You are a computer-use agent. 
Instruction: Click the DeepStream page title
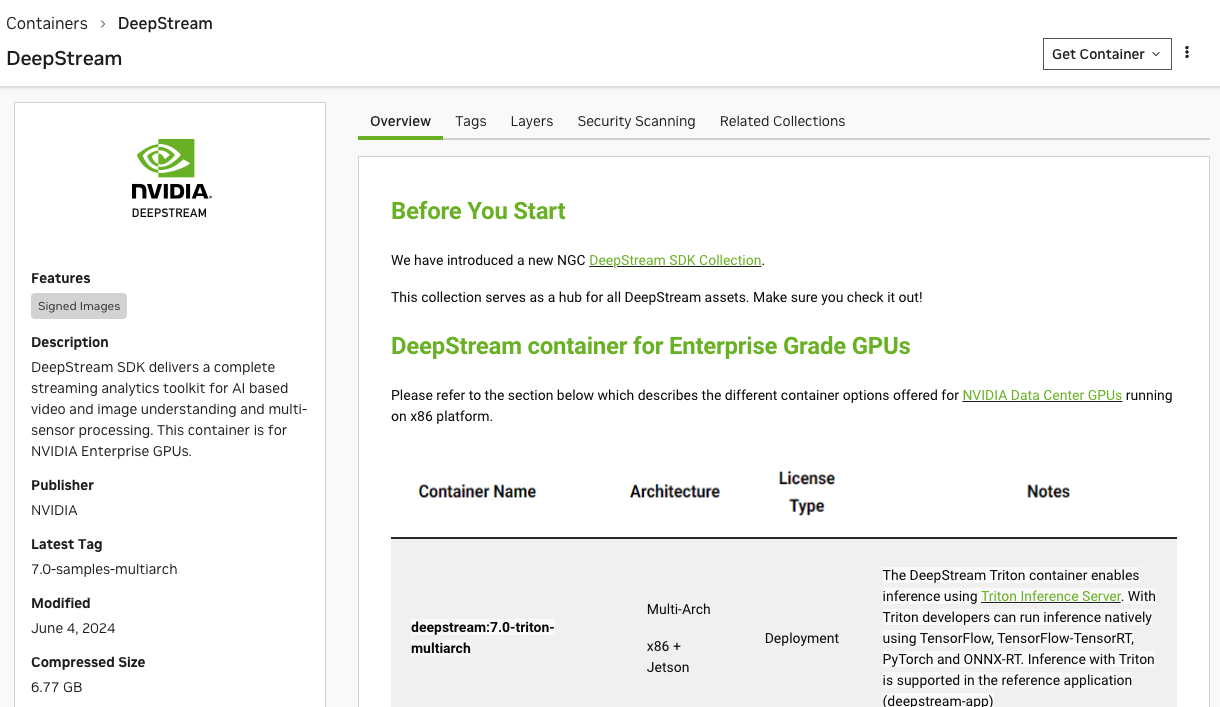[64, 58]
